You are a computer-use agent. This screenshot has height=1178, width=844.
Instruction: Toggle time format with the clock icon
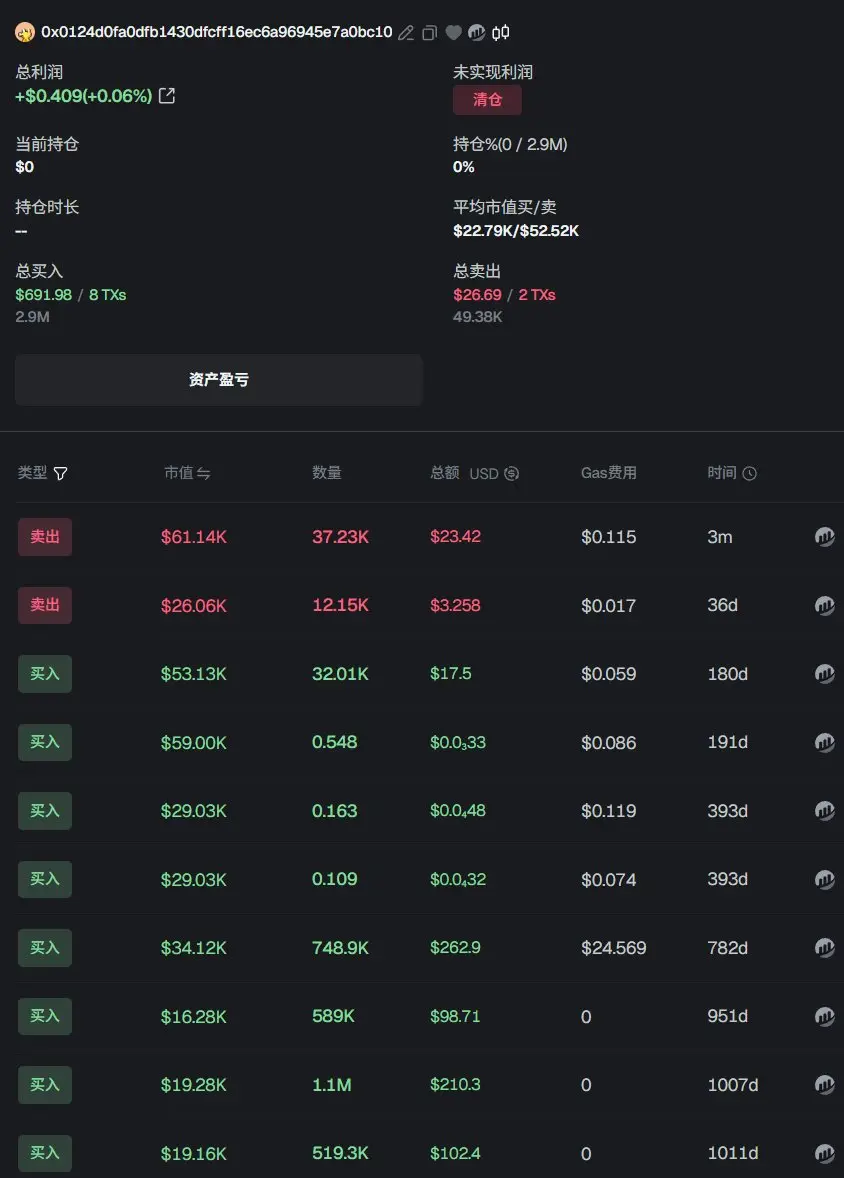pyautogui.click(x=749, y=473)
